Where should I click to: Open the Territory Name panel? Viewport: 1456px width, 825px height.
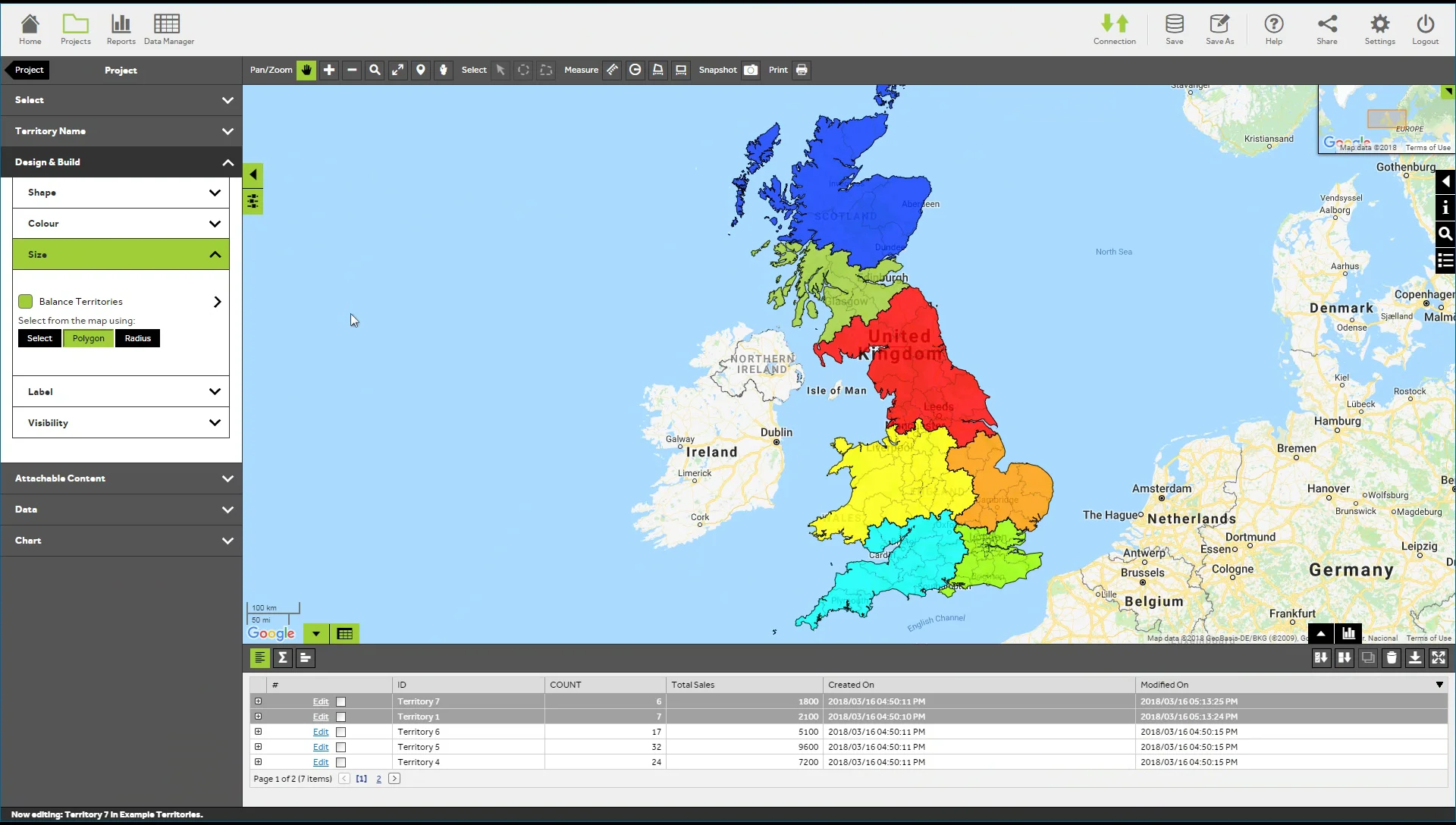[x=121, y=130]
